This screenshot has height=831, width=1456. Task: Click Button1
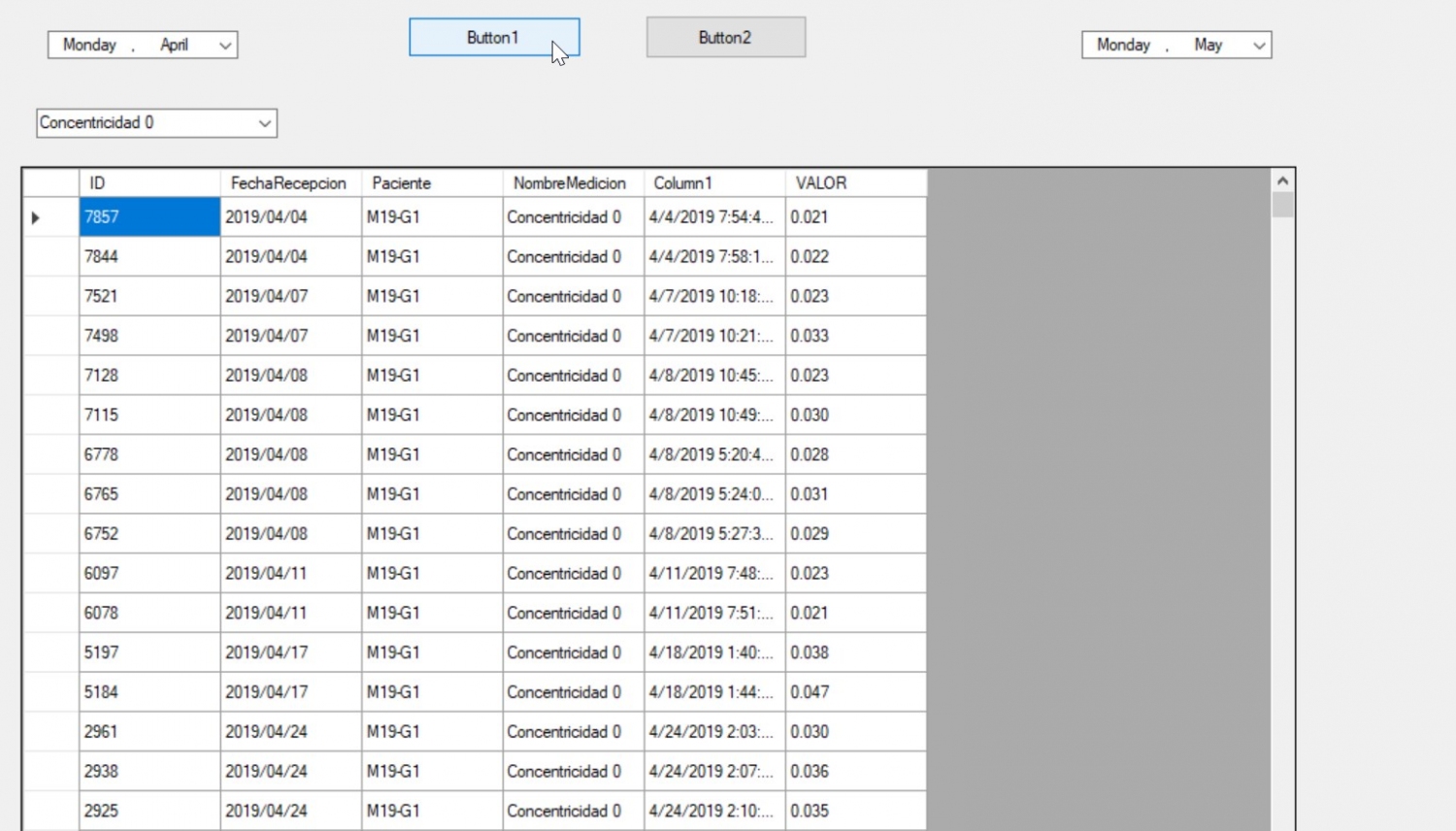tap(494, 37)
